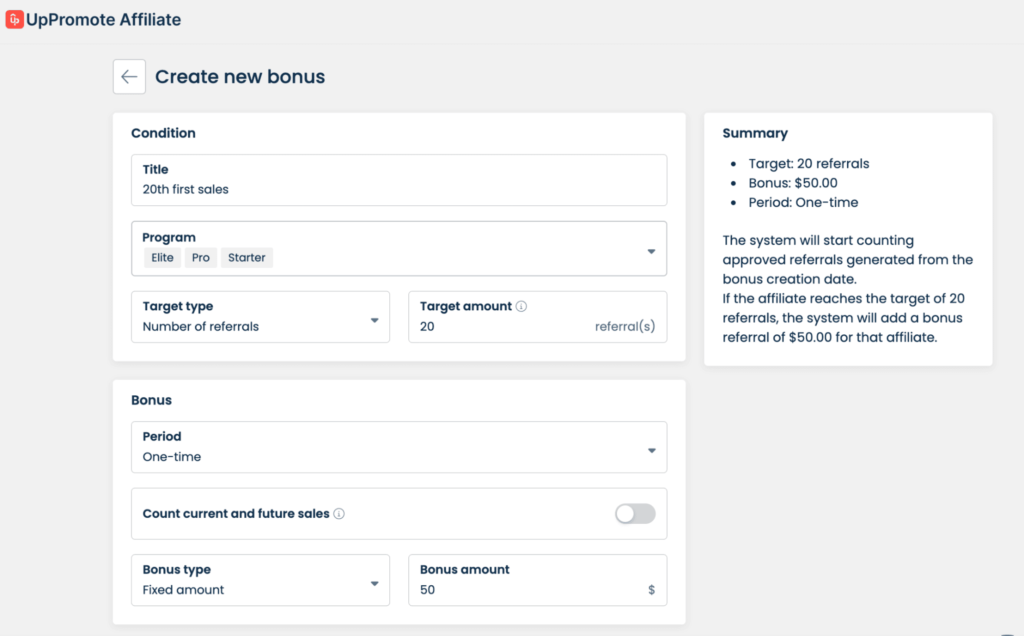Image resolution: width=1024 pixels, height=636 pixels.
Task: Click the Create new bonus heading
Action: tap(240, 77)
